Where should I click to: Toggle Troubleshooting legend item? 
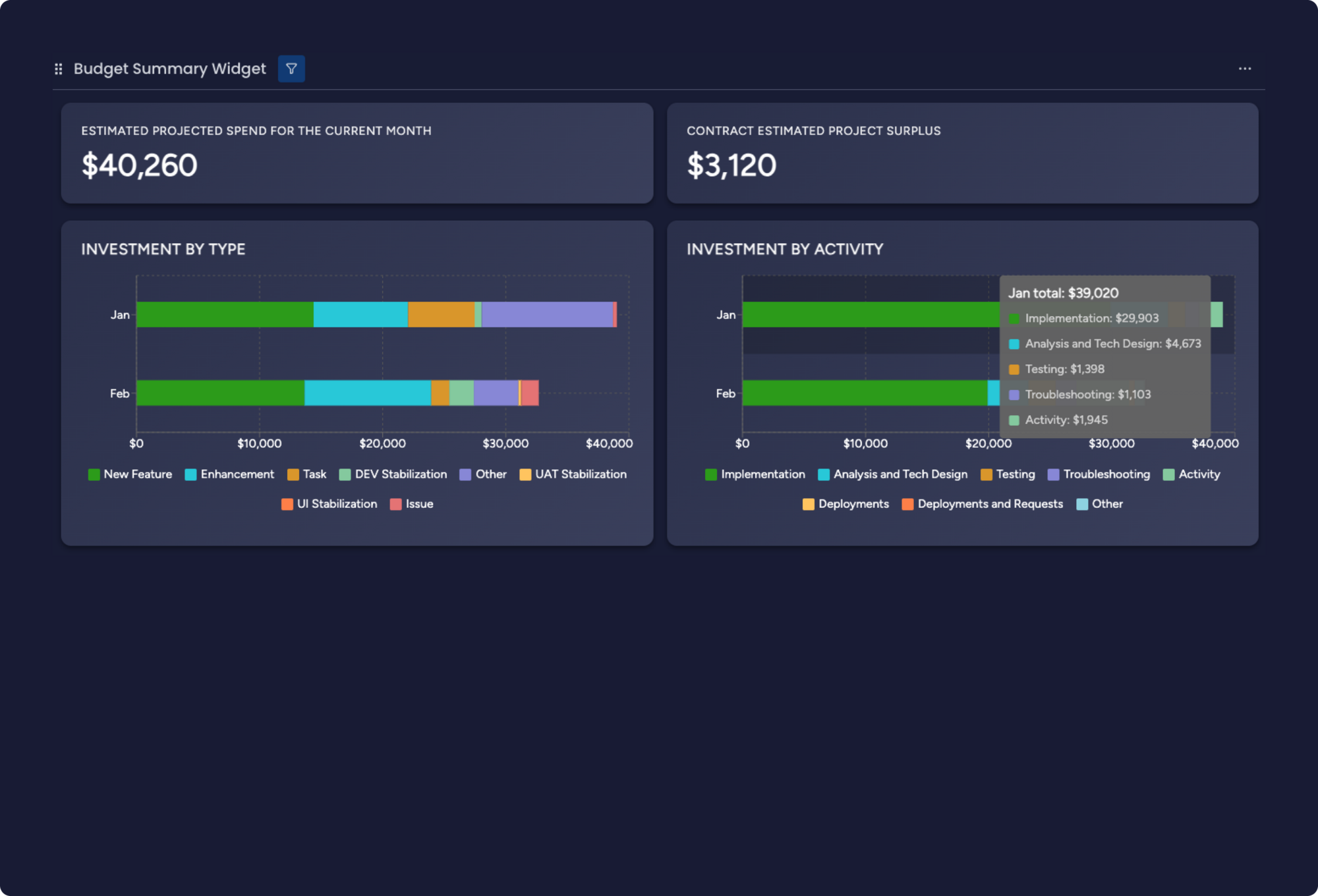(x=1099, y=474)
